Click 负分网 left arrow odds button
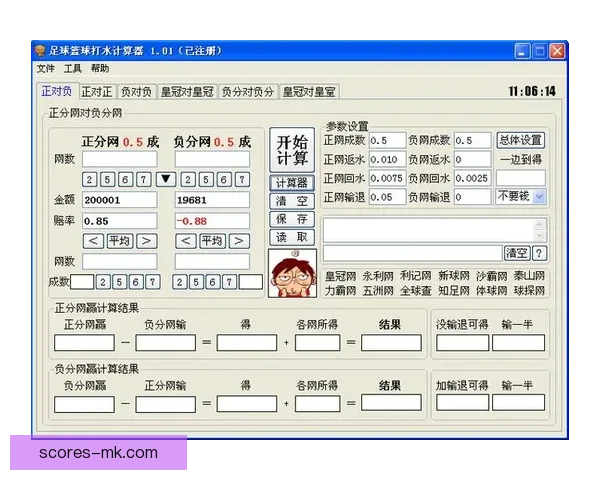The image size is (600, 480). (x=186, y=241)
